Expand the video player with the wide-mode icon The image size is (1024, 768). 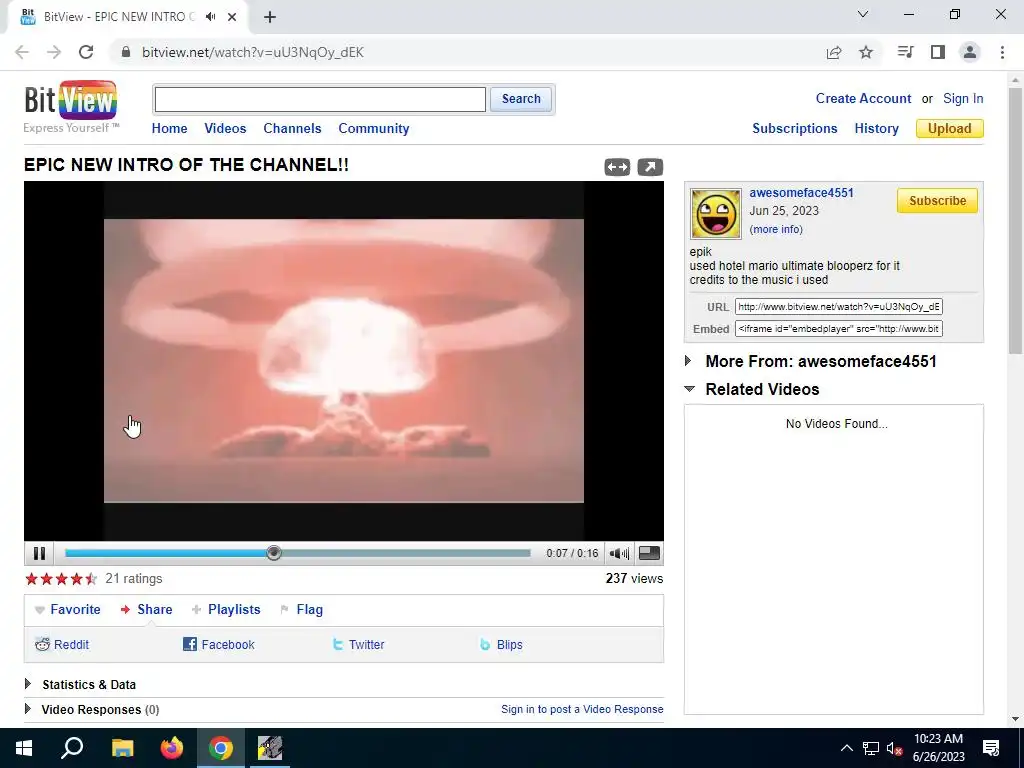[x=617, y=167]
